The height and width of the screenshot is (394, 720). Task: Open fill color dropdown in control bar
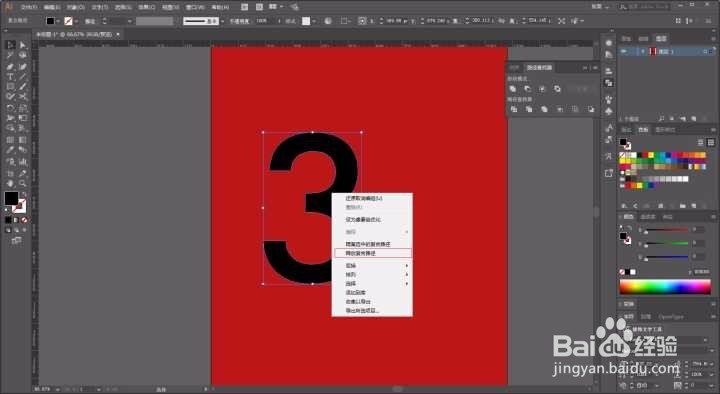click(x=58, y=21)
